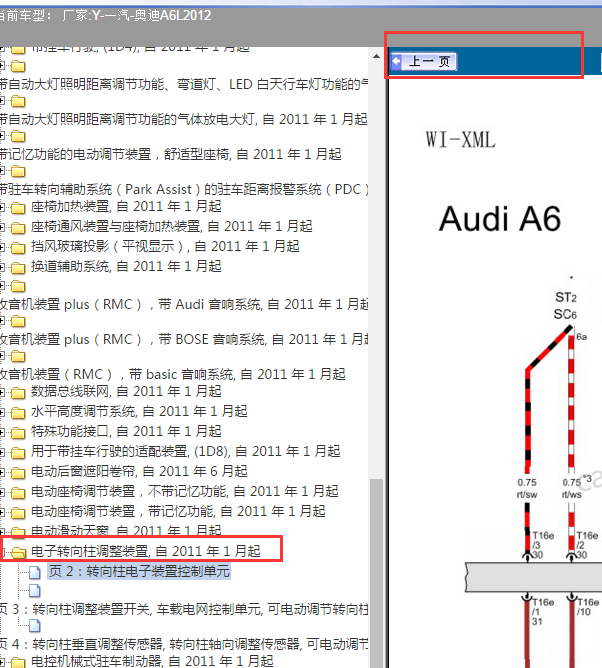Open 带驻车转向辅助系统（Park Assist）entry

pos(184,189)
